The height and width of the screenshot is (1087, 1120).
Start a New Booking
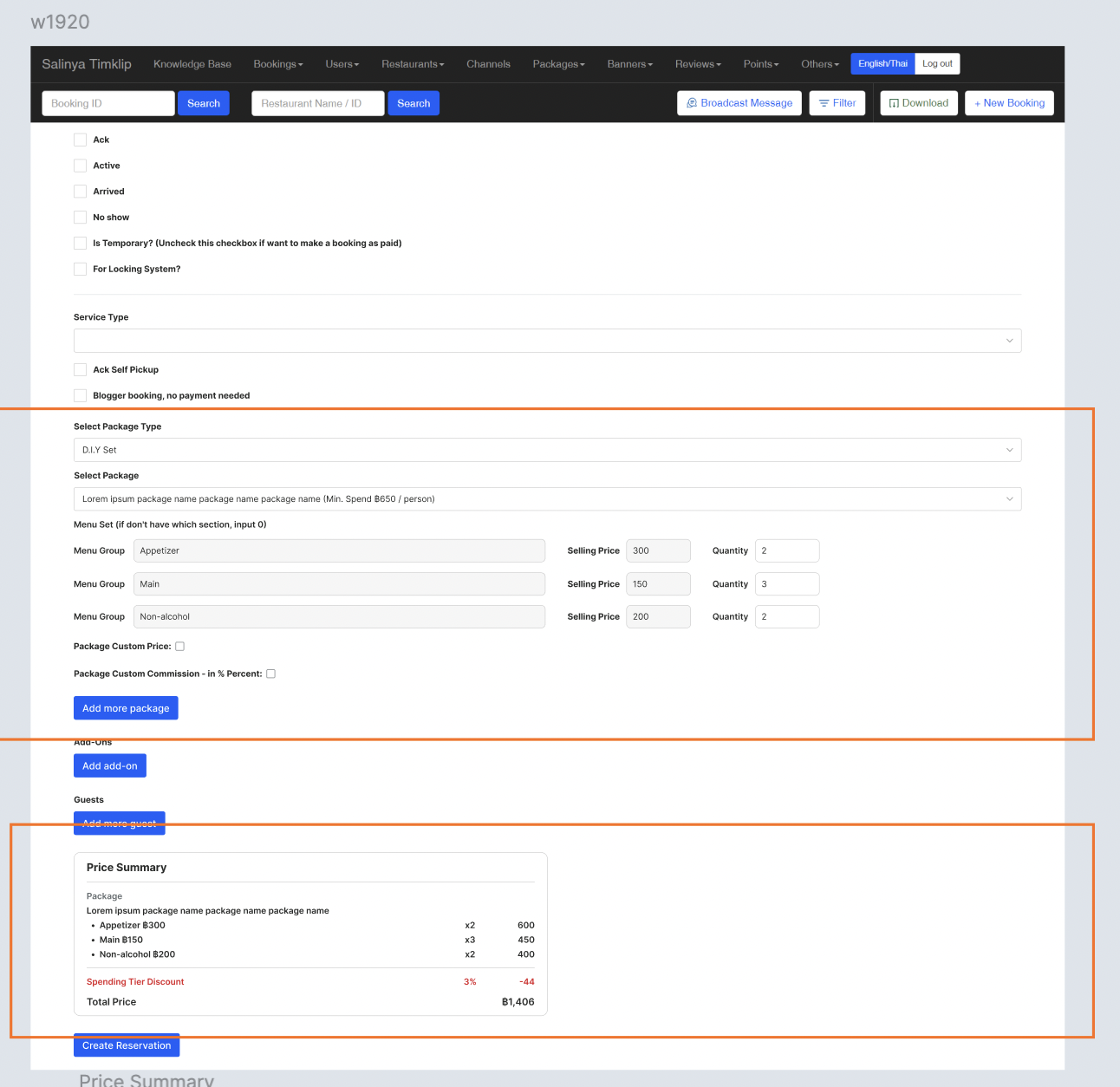[1009, 103]
